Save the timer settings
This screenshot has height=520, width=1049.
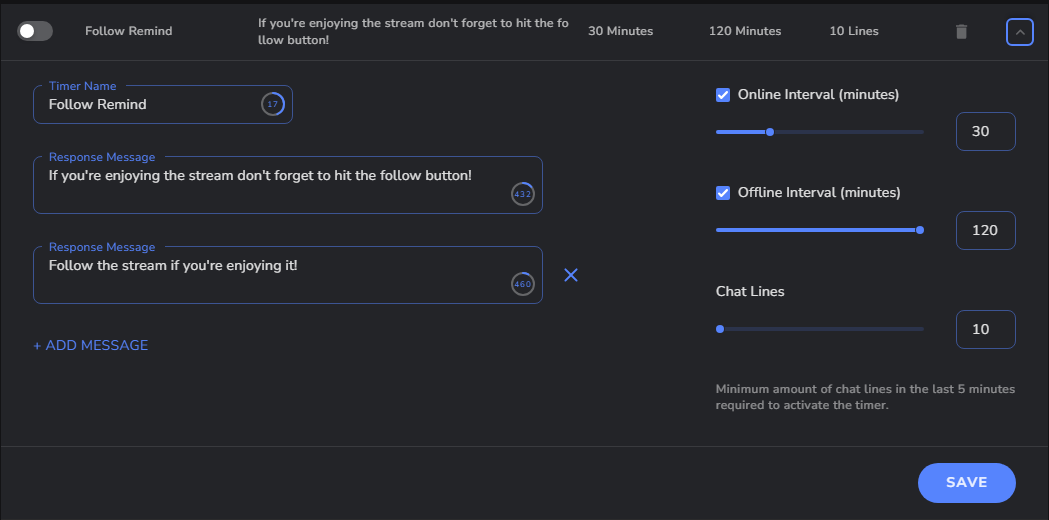click(x=967, y=483)
